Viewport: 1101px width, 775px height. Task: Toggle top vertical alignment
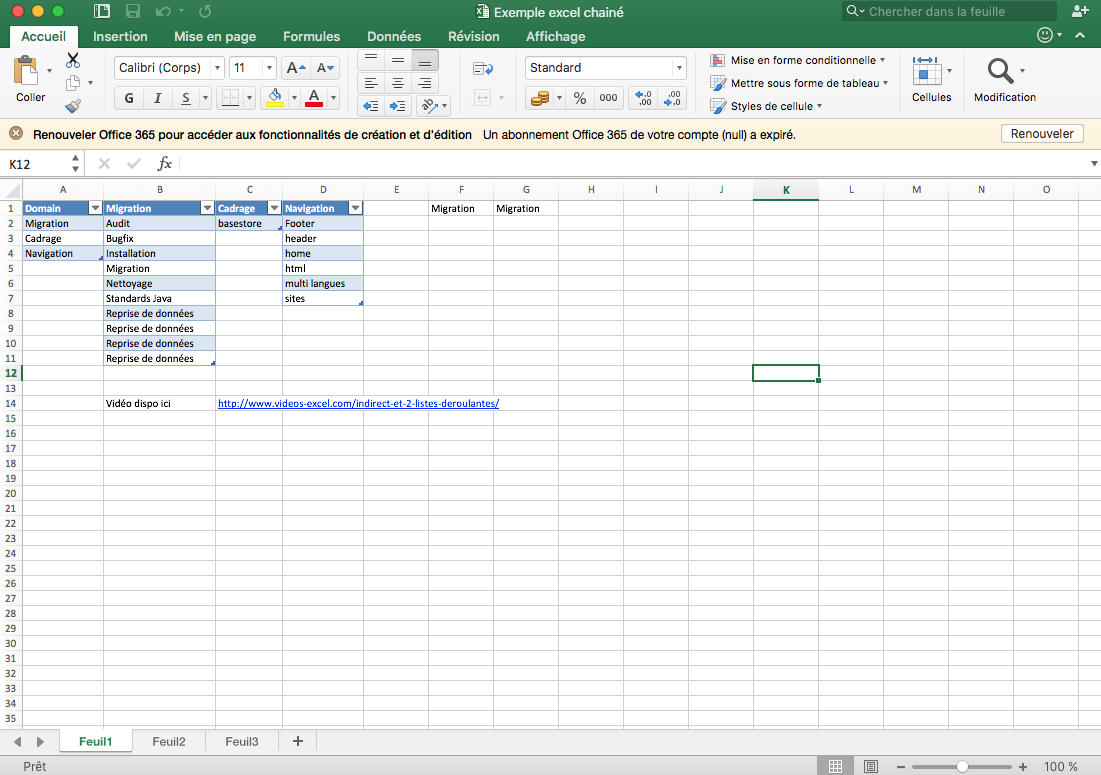[371, 59]
